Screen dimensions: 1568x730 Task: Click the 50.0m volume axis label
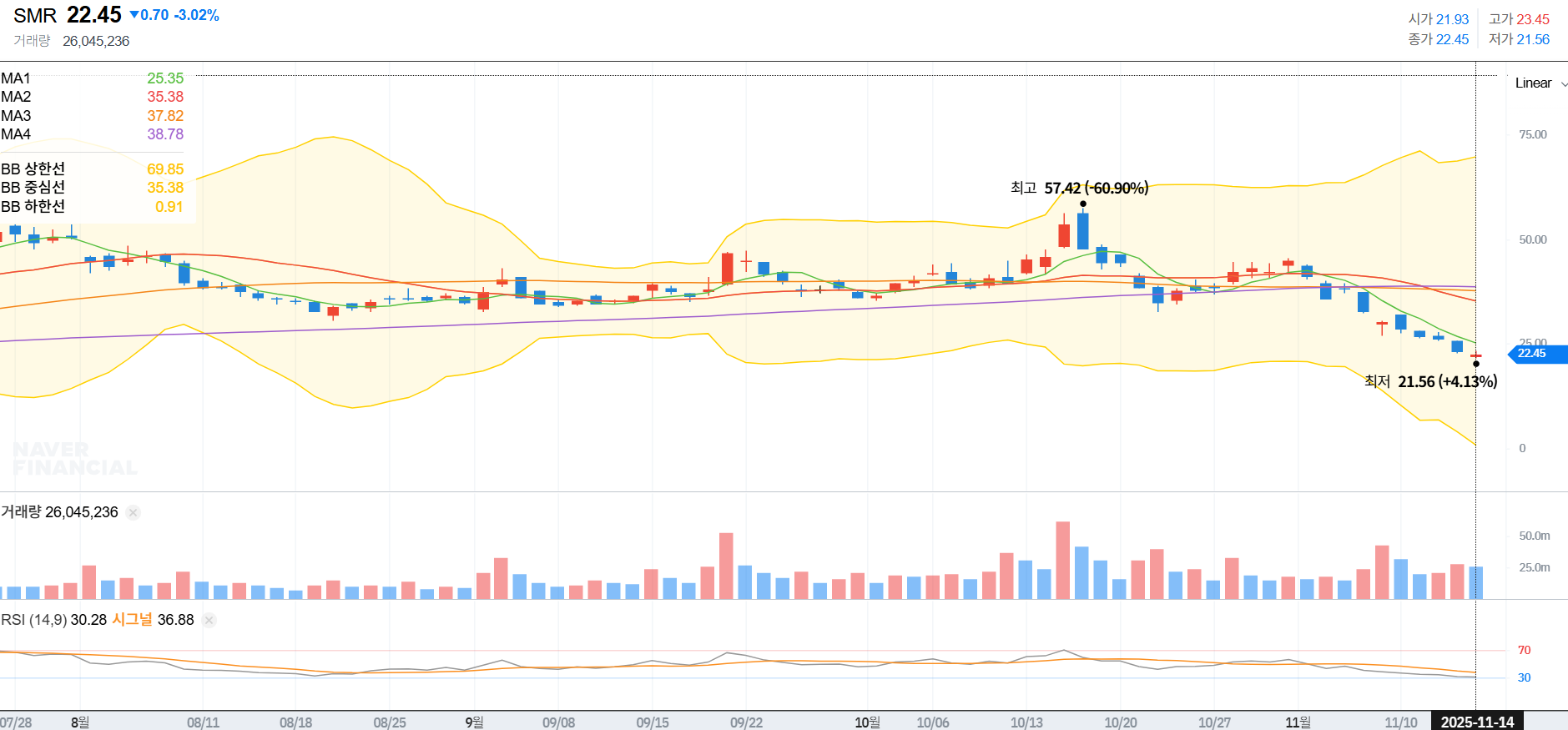coord(1535,536)
